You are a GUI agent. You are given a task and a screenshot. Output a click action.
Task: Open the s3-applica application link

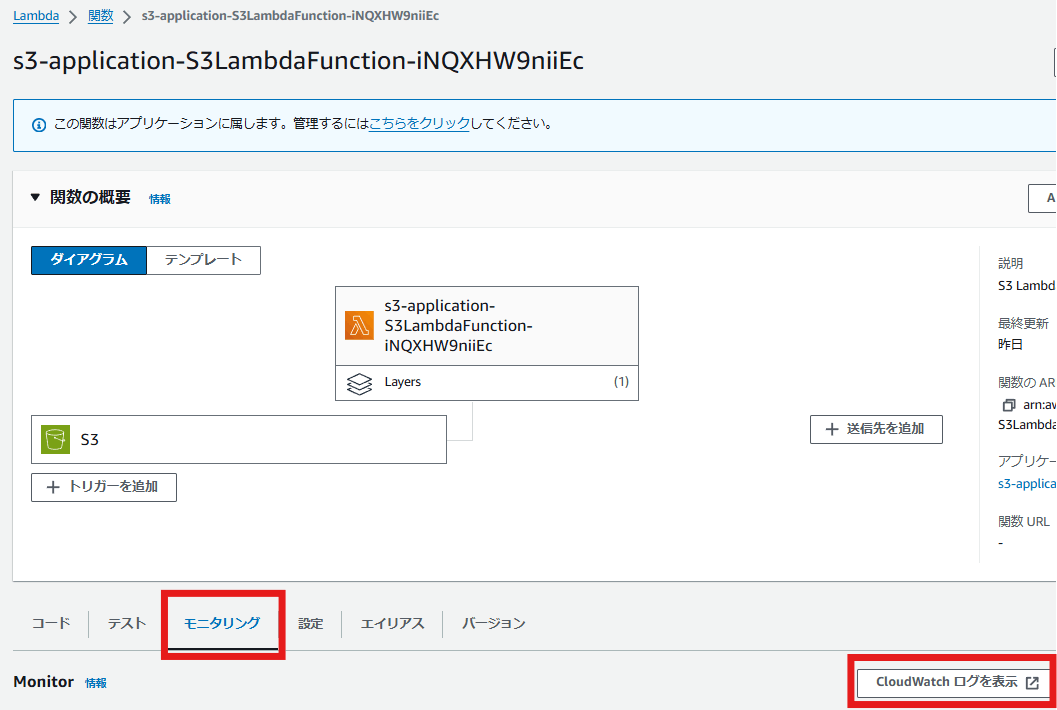[x=1027, y=483]
